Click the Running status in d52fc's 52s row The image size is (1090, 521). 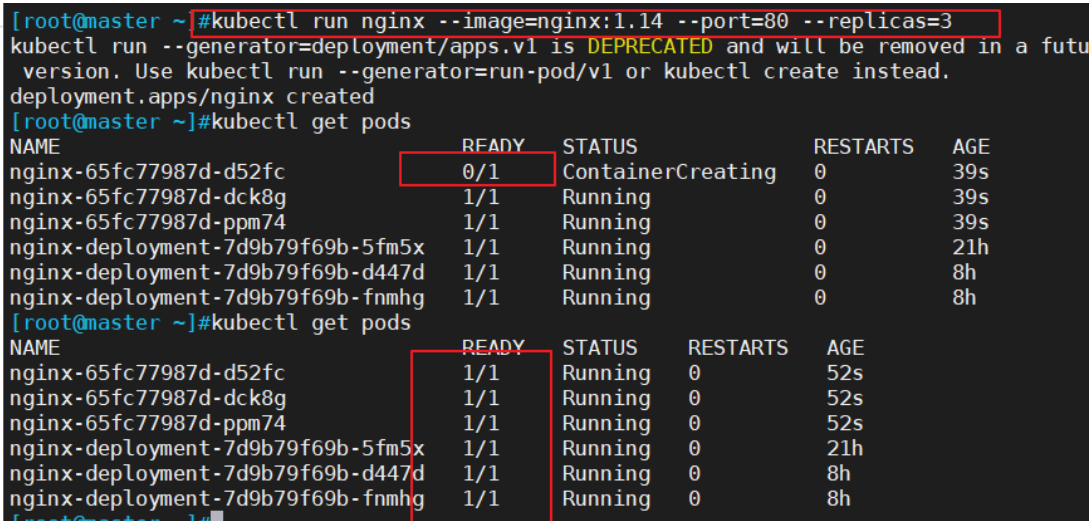[x=606, y=373]
